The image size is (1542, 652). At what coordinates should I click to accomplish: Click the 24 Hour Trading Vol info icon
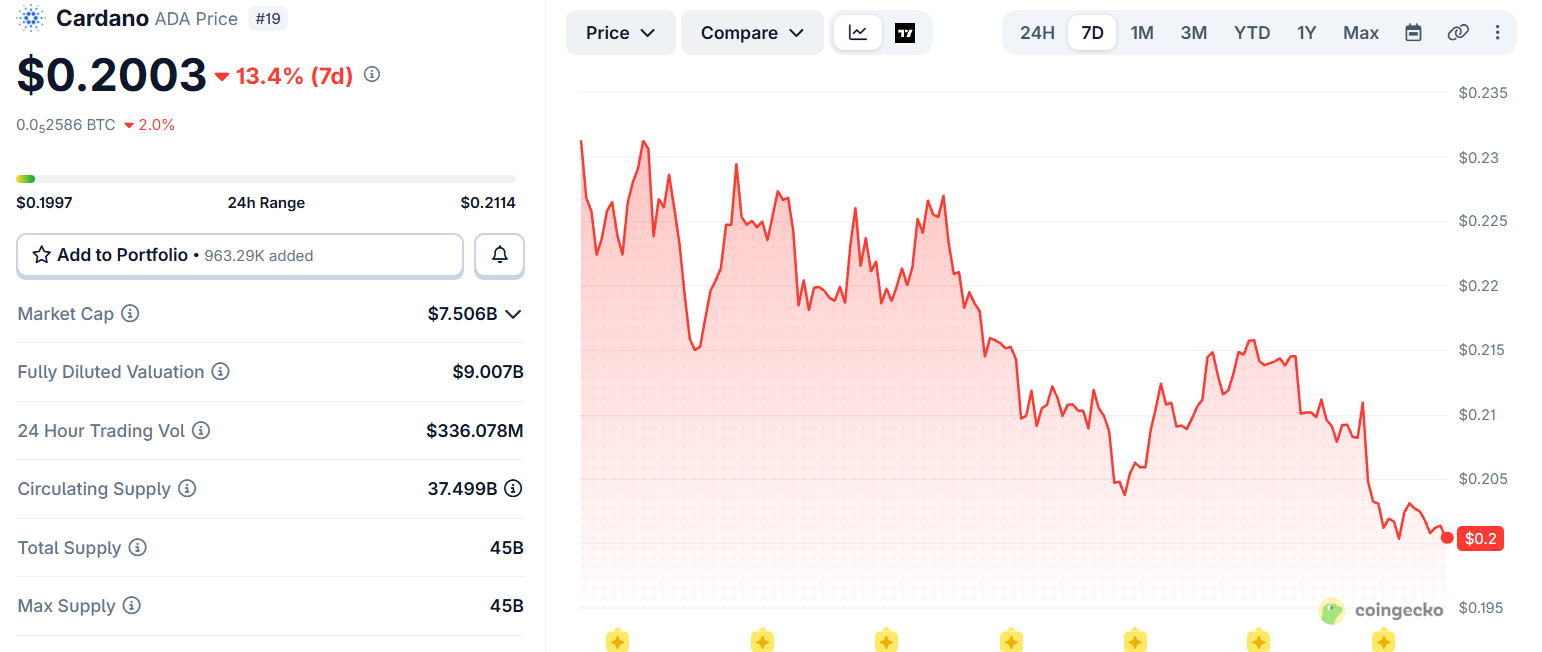[201, 431]
